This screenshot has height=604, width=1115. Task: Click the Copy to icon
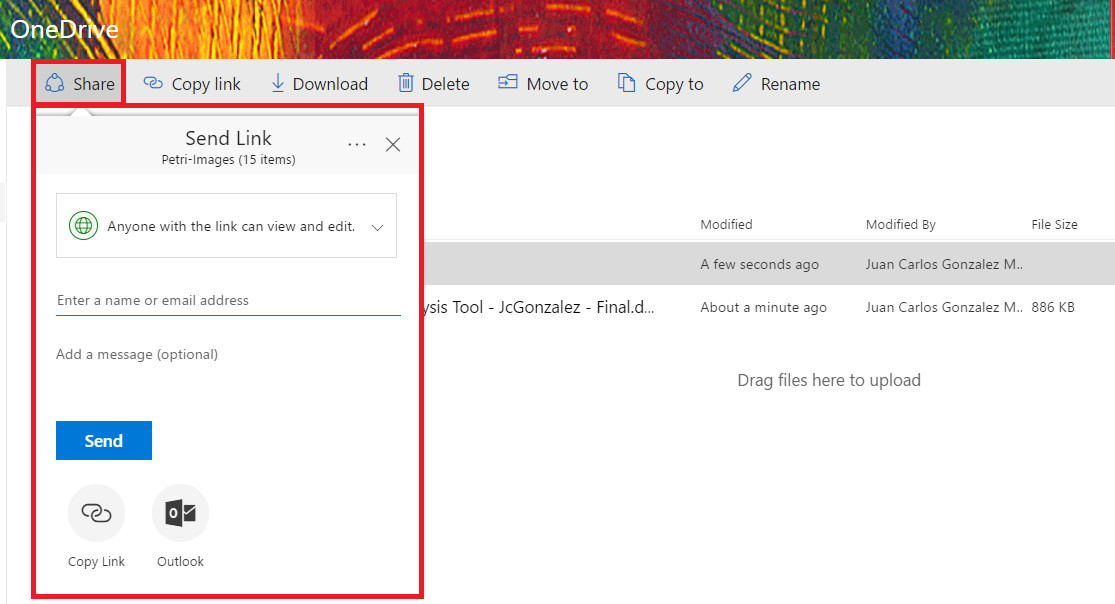pos(628,83)
